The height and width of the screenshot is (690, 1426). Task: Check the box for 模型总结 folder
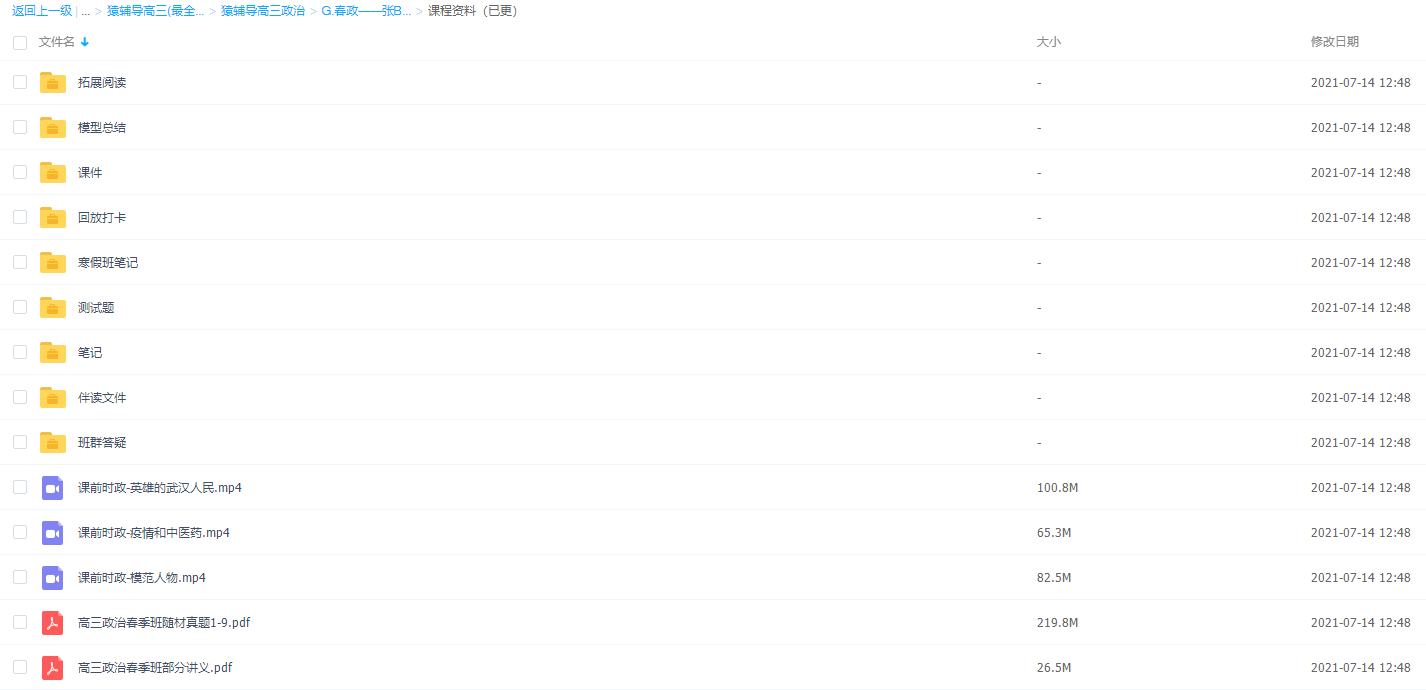tap(20, 127)
